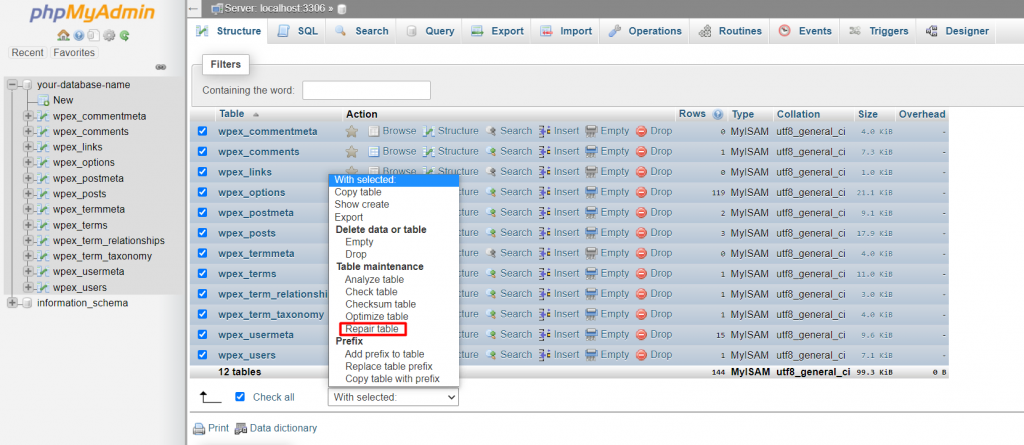Screen dimensions: 1024x445
Task: Toggle the Check all checkbox
Action: pyautogui.click(x=240, y=397)
